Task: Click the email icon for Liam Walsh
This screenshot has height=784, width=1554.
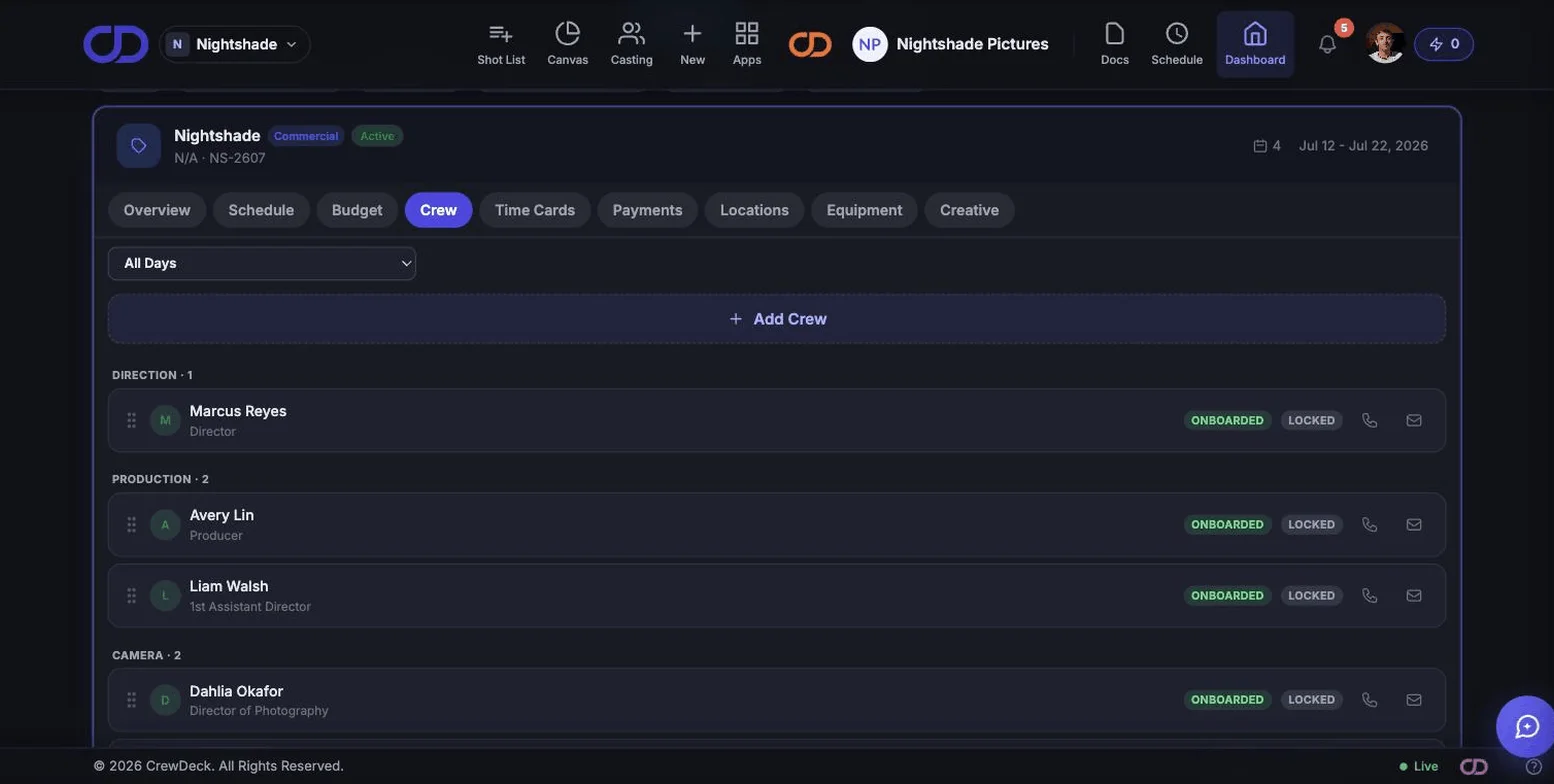Action: pos(1414,596)
